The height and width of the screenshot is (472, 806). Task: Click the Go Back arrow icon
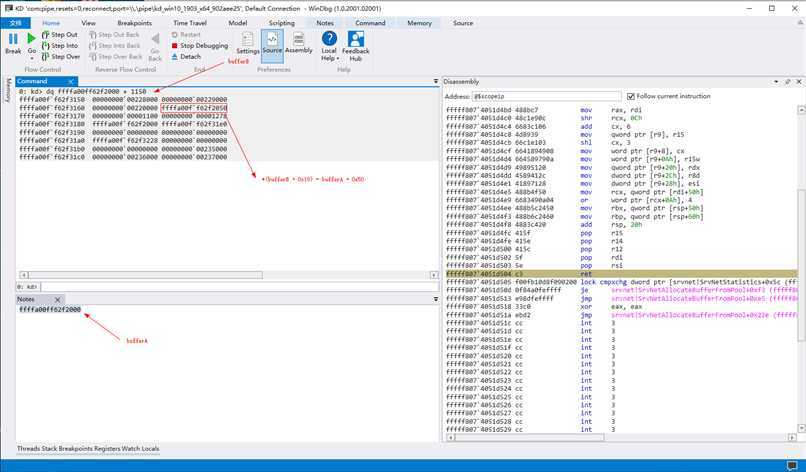point(155,39)
